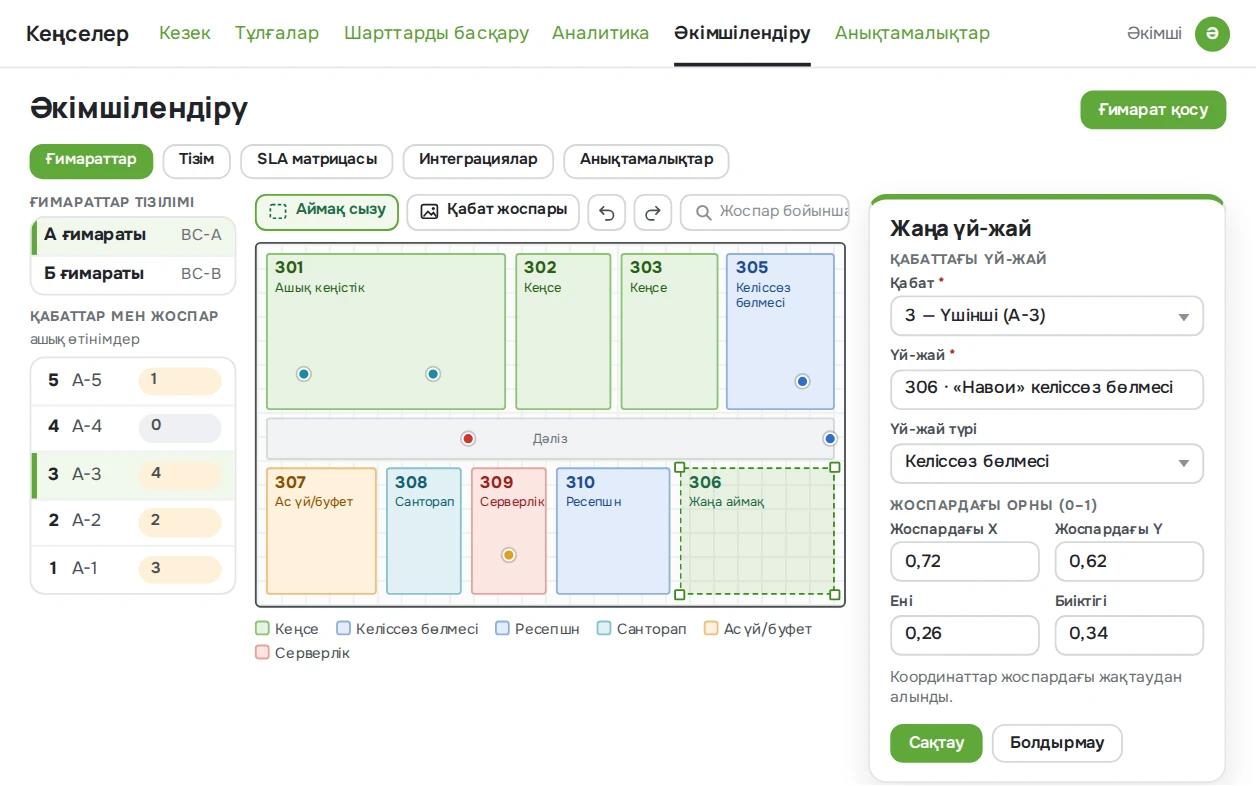Pick floor A-2 from the floor list

coord(133,521)
